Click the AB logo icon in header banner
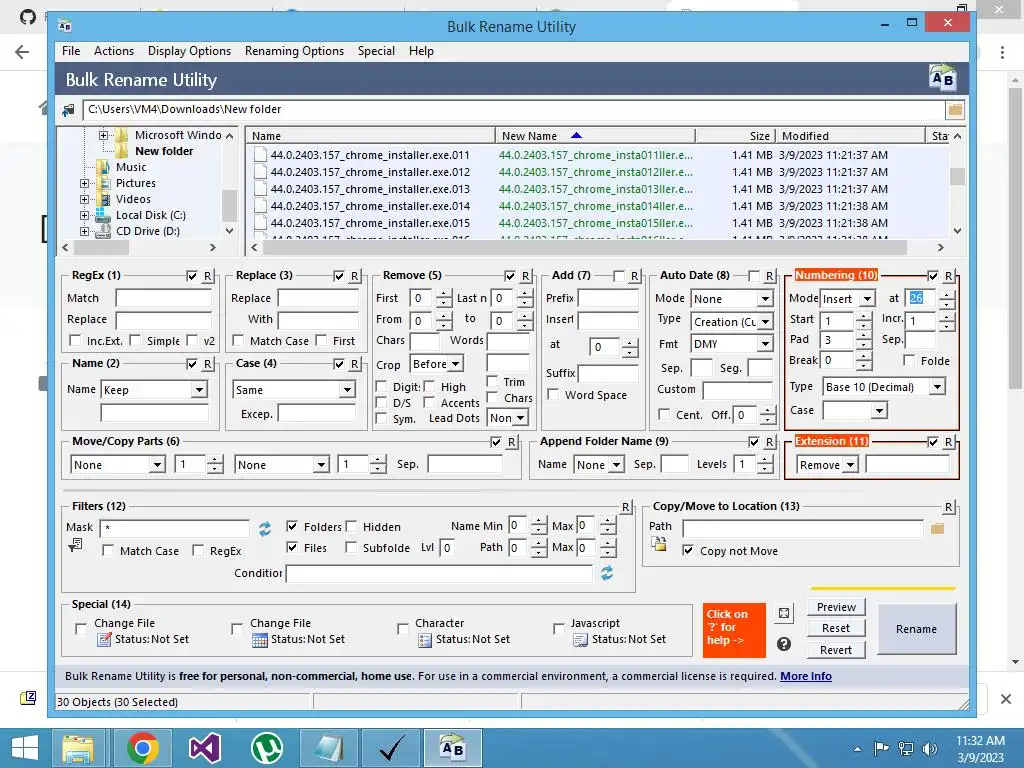The image size is (1024, 768). [x=942, y=78]
